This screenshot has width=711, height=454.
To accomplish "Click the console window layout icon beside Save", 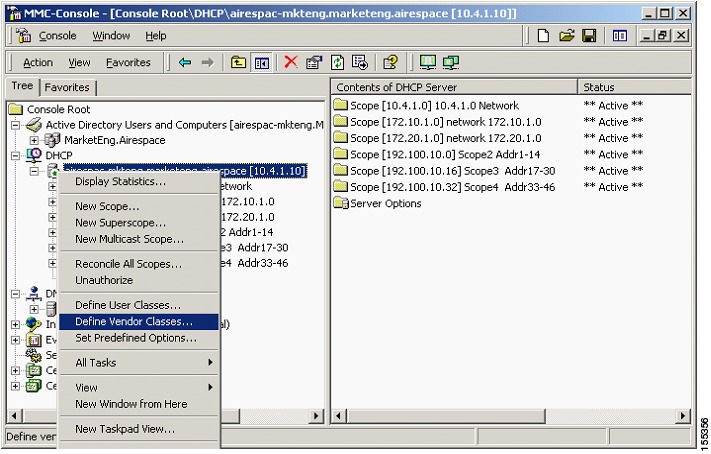I will point(619,35).
